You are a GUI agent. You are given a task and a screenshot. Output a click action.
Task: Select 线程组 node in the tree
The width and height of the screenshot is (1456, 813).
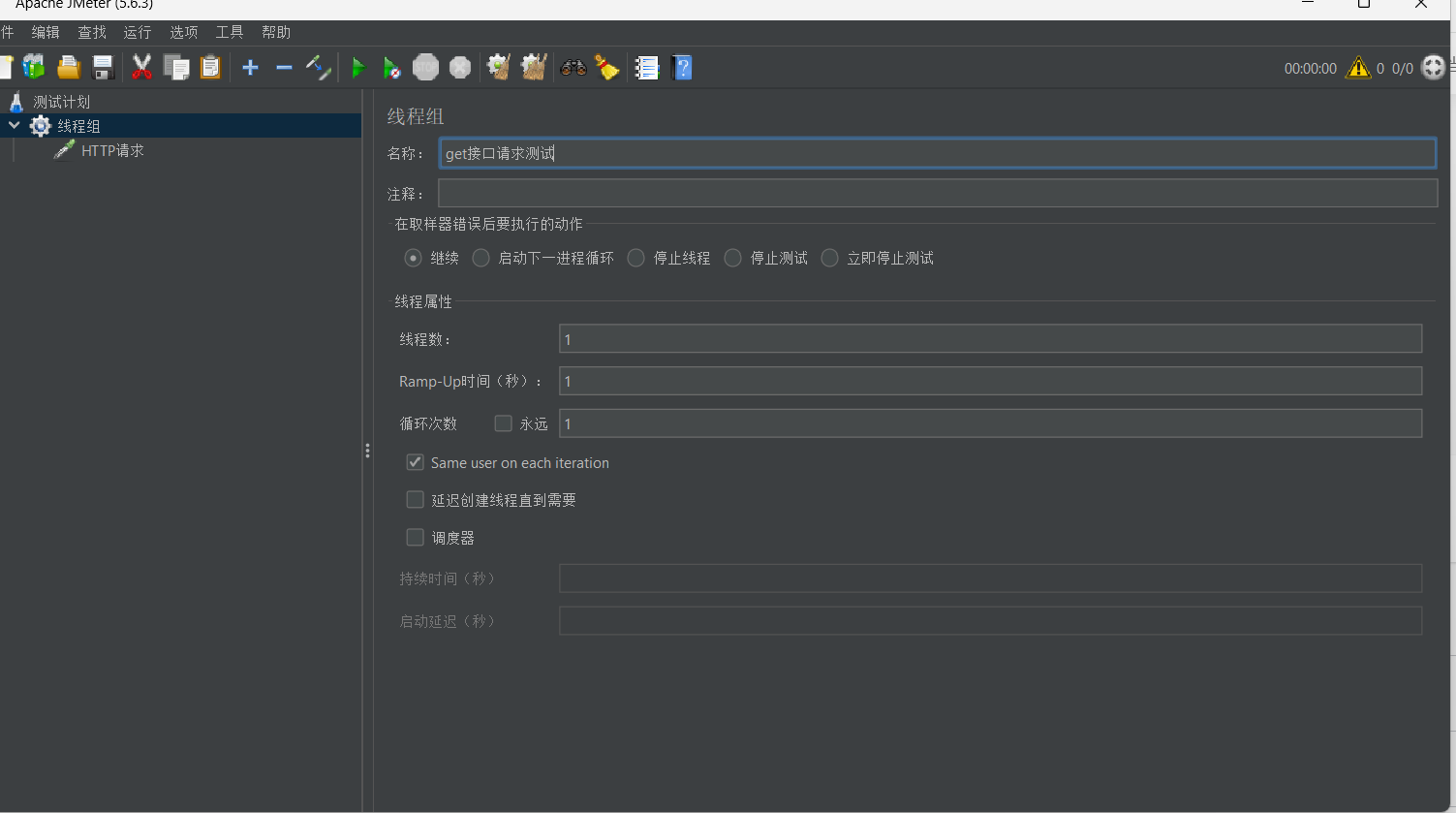(x=78, y=126)
